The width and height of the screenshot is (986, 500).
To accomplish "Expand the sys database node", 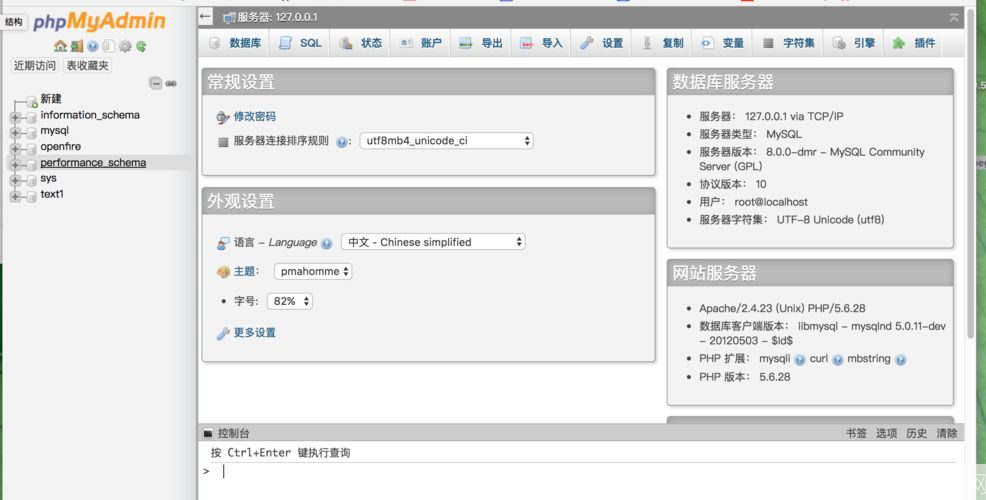I will (14, 181).
